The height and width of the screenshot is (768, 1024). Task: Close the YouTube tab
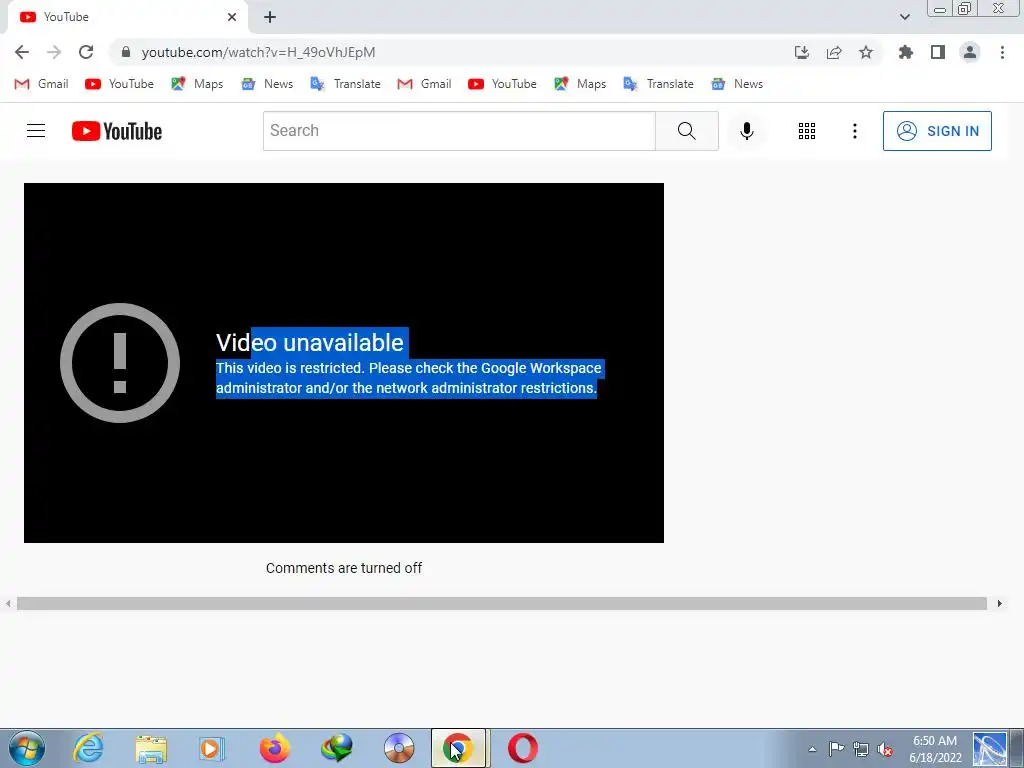232,17
